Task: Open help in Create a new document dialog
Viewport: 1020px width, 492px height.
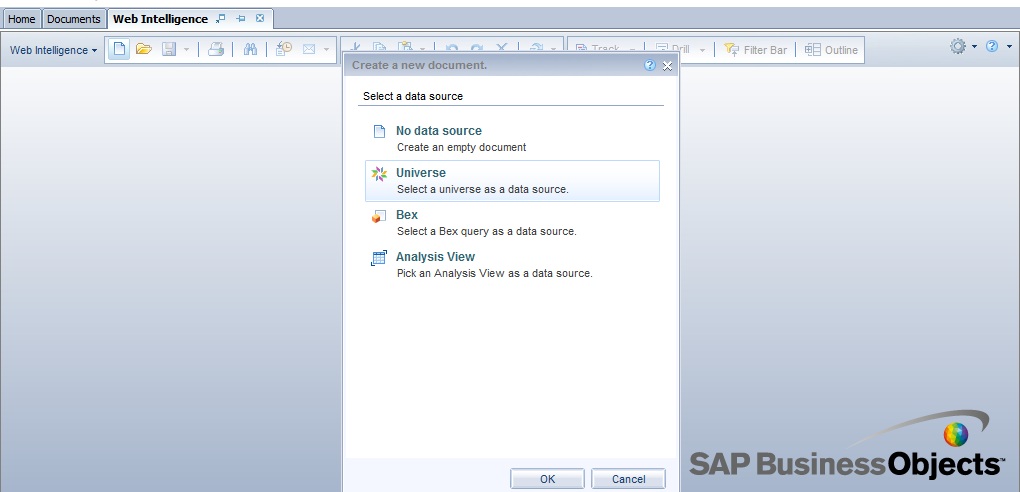Action: pos(650,65)
